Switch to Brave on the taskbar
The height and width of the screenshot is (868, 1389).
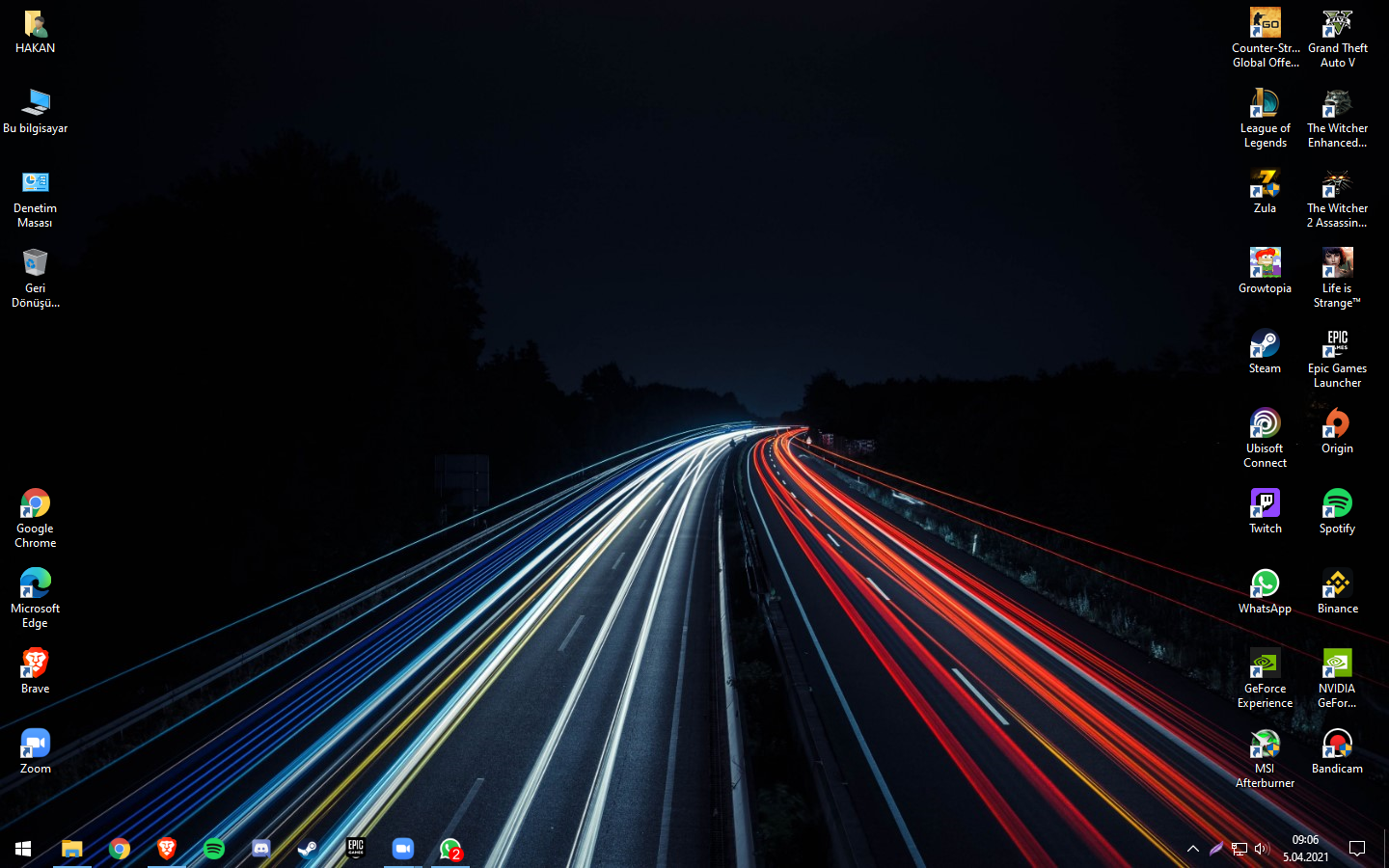pyautogui.click(x=167, y=849)
